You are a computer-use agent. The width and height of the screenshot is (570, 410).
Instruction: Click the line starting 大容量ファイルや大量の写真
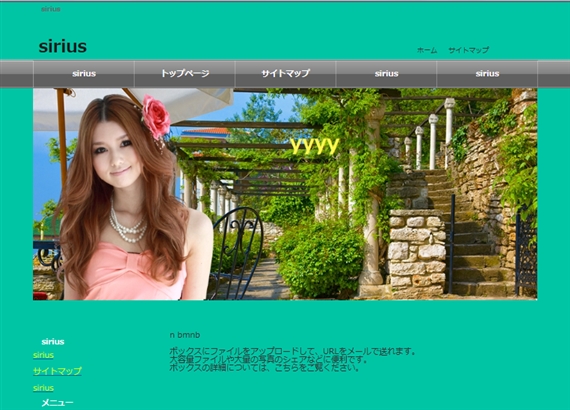click(x=268, y=360)
